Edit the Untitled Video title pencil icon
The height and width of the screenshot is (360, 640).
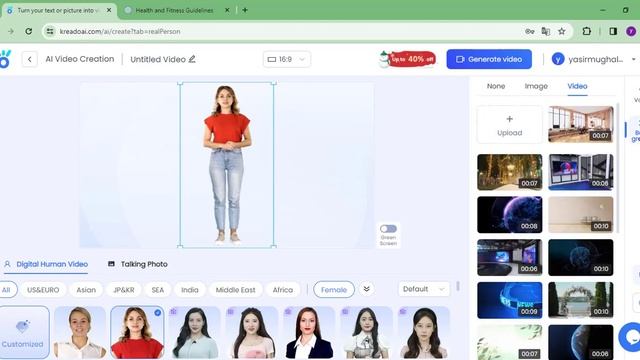pos(192,59)
